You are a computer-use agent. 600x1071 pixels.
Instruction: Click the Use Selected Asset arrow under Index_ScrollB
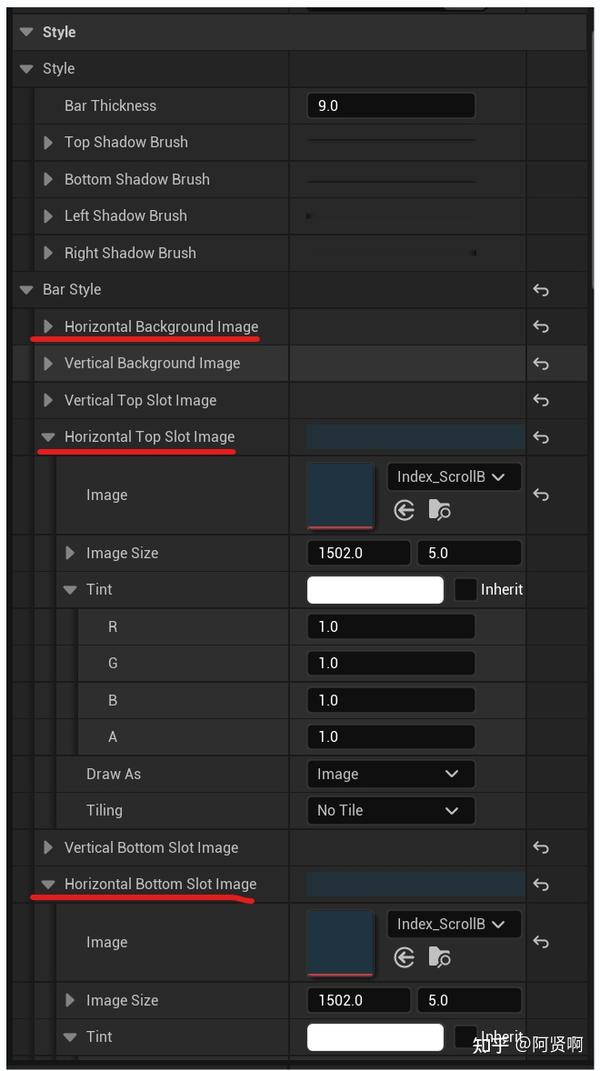404,510
